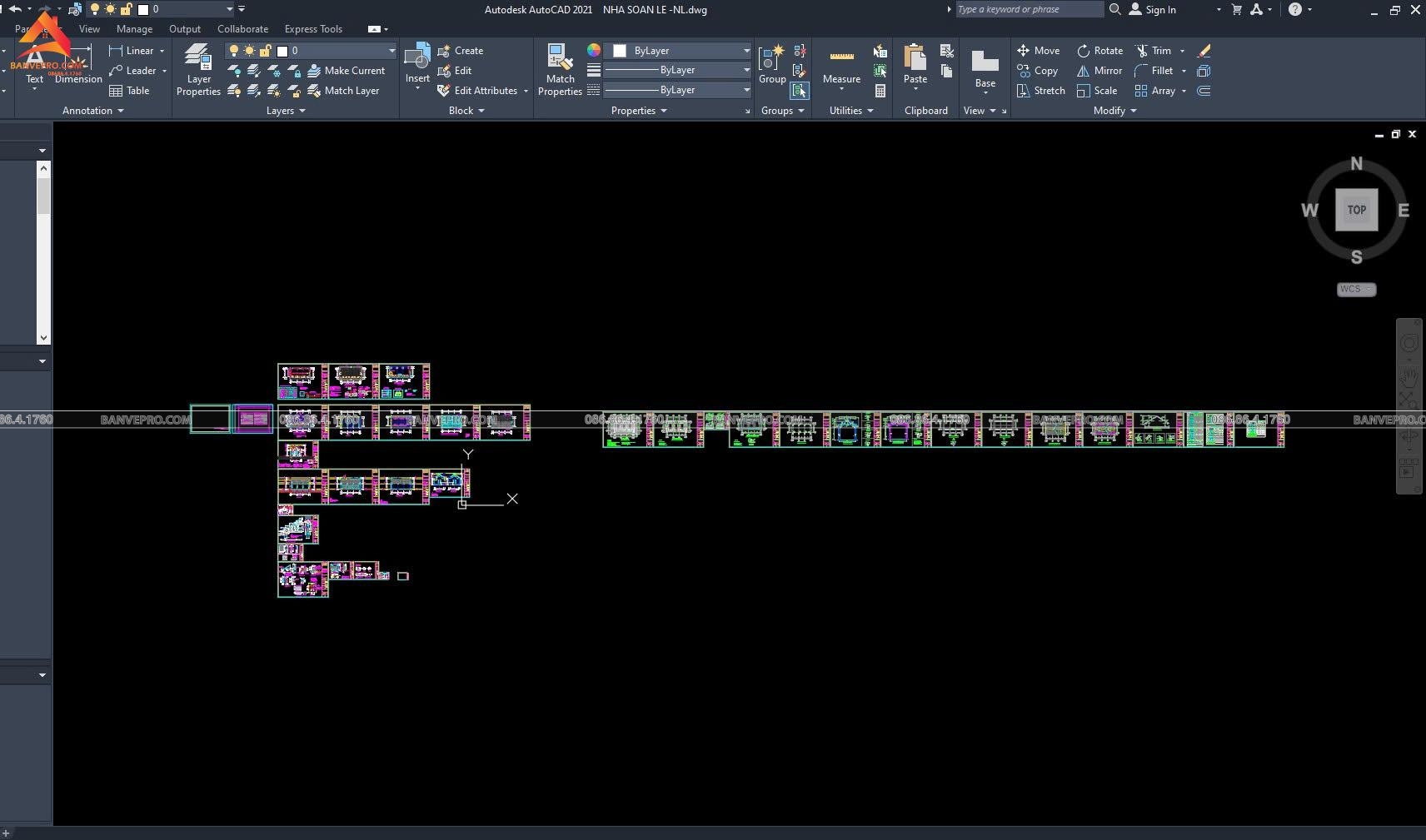This screenshot has height=840, width=1426.
Task: Select the Fillet tool
Action: 1154,71
